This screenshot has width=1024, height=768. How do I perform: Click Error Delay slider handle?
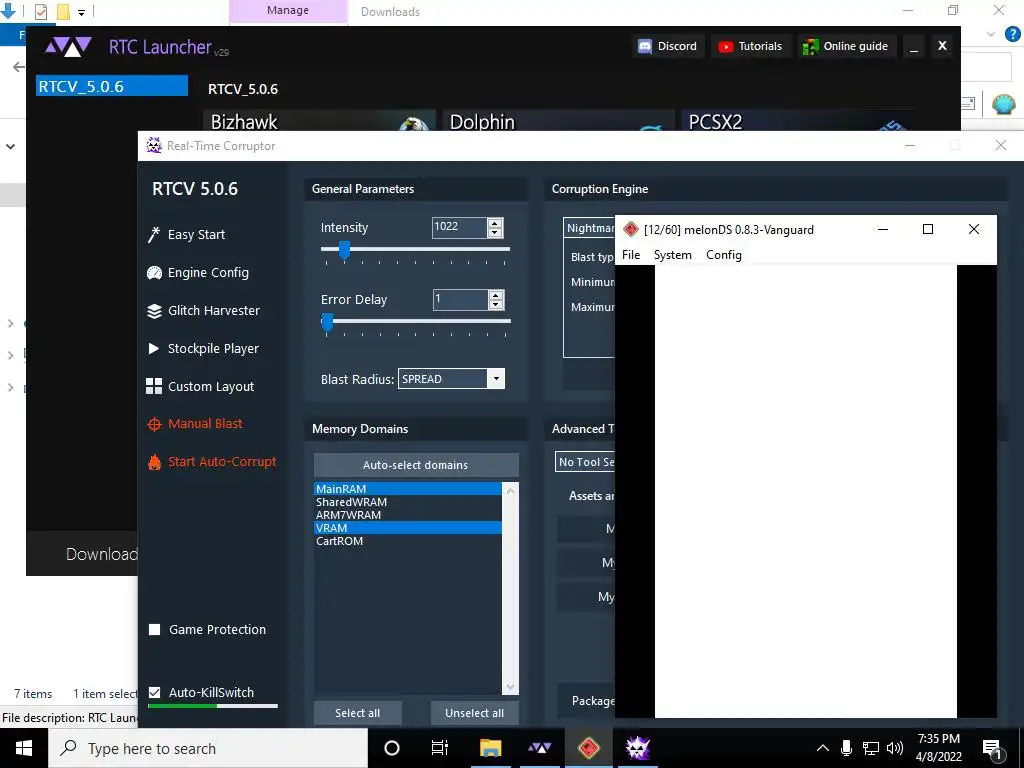(328, 321)
